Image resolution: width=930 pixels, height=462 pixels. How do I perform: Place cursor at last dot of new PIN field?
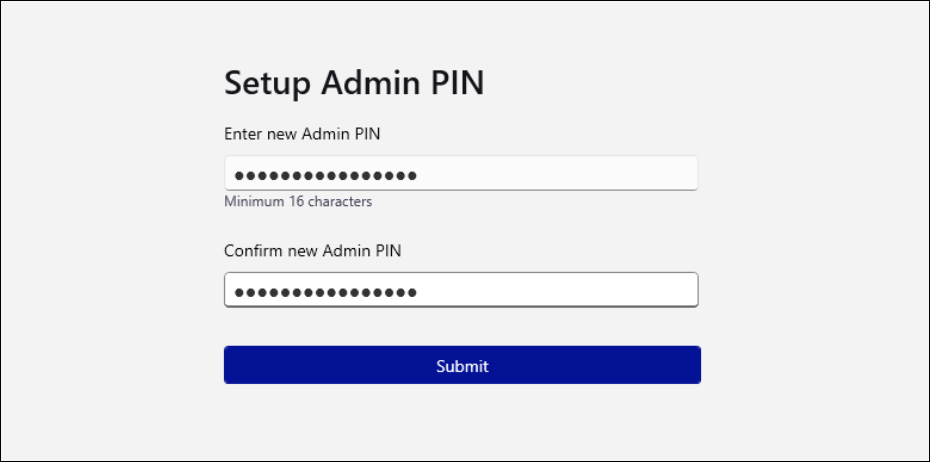pos(411,176)
